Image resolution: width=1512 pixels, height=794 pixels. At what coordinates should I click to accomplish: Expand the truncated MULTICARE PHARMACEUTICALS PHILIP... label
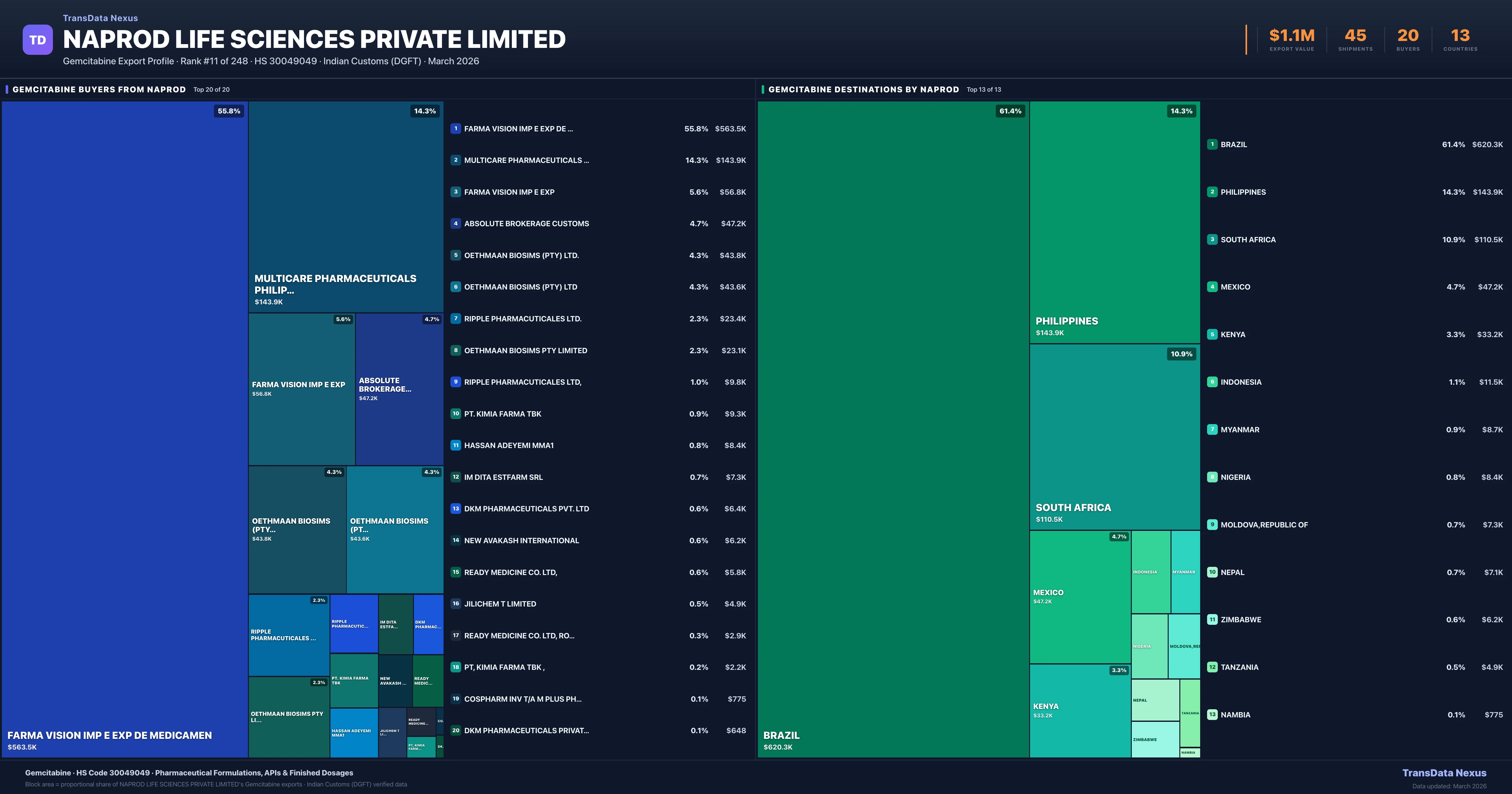pyautogui.click(x=335, y=284)
